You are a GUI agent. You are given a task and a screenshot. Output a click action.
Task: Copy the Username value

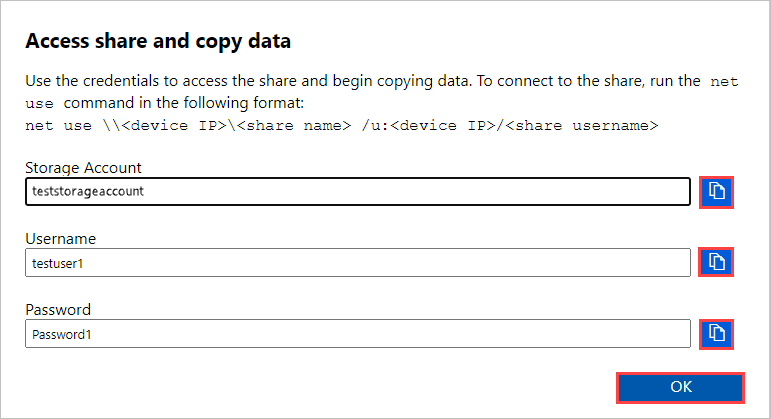[x=716, y=262]
